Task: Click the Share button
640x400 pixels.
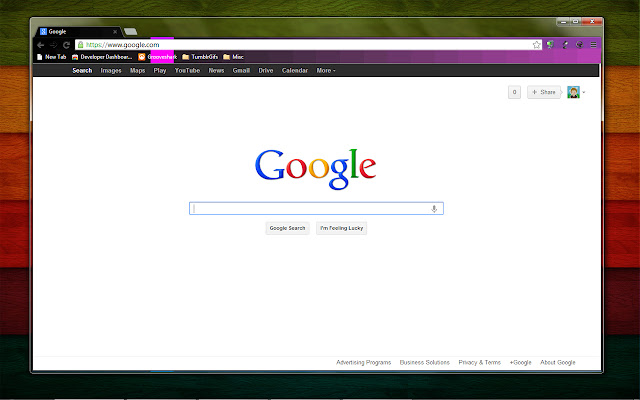Action: [x=544, y=92]
